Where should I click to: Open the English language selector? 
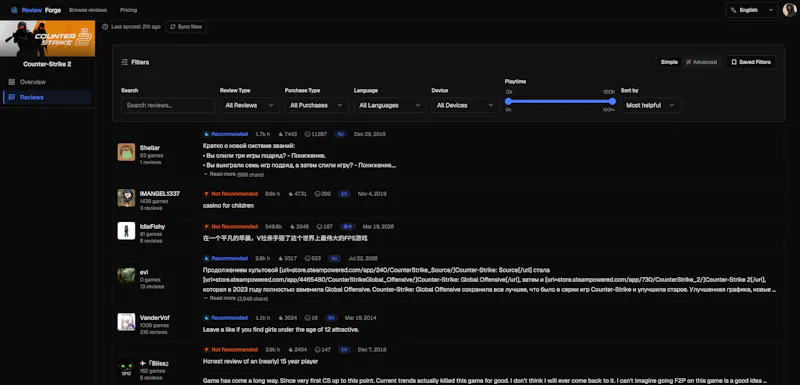pos(752,10)
